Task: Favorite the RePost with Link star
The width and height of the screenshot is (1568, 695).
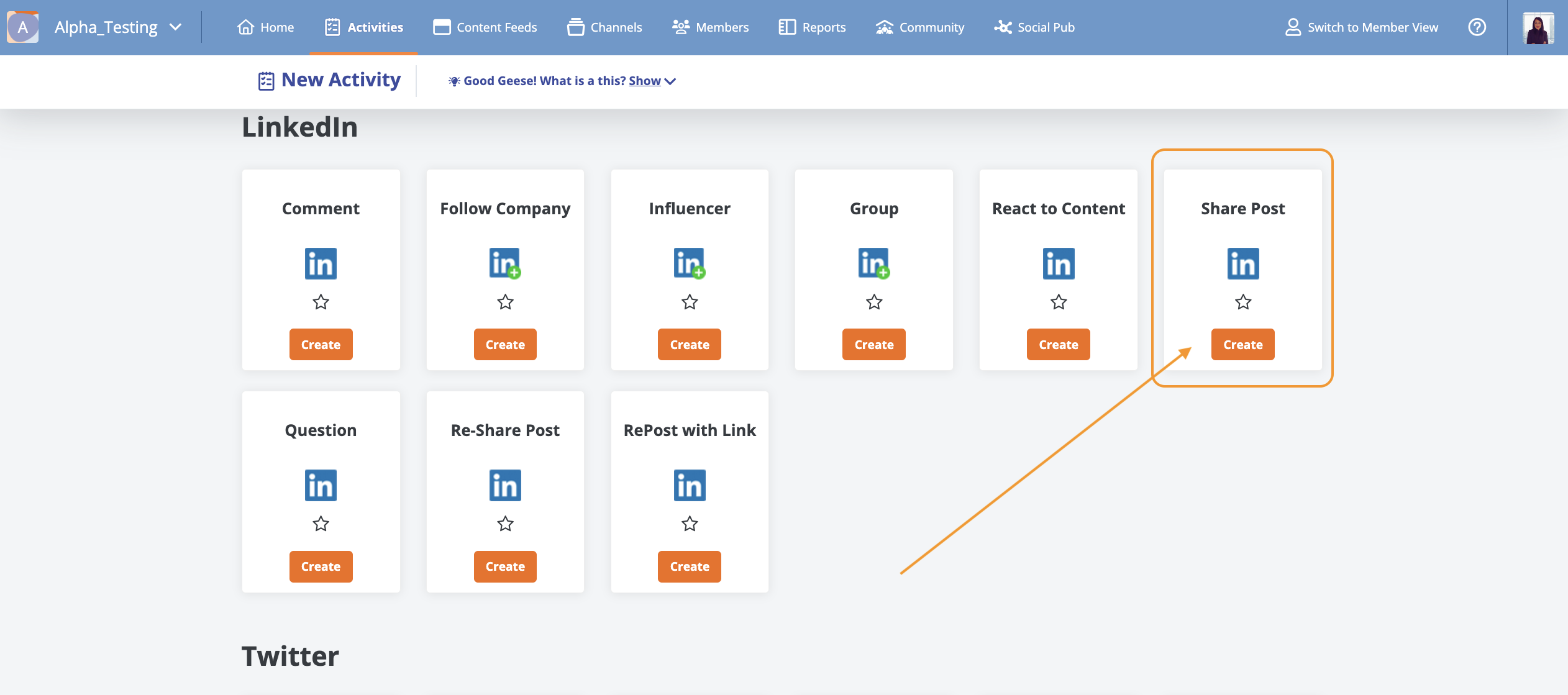Action: (x=690, y=524)
